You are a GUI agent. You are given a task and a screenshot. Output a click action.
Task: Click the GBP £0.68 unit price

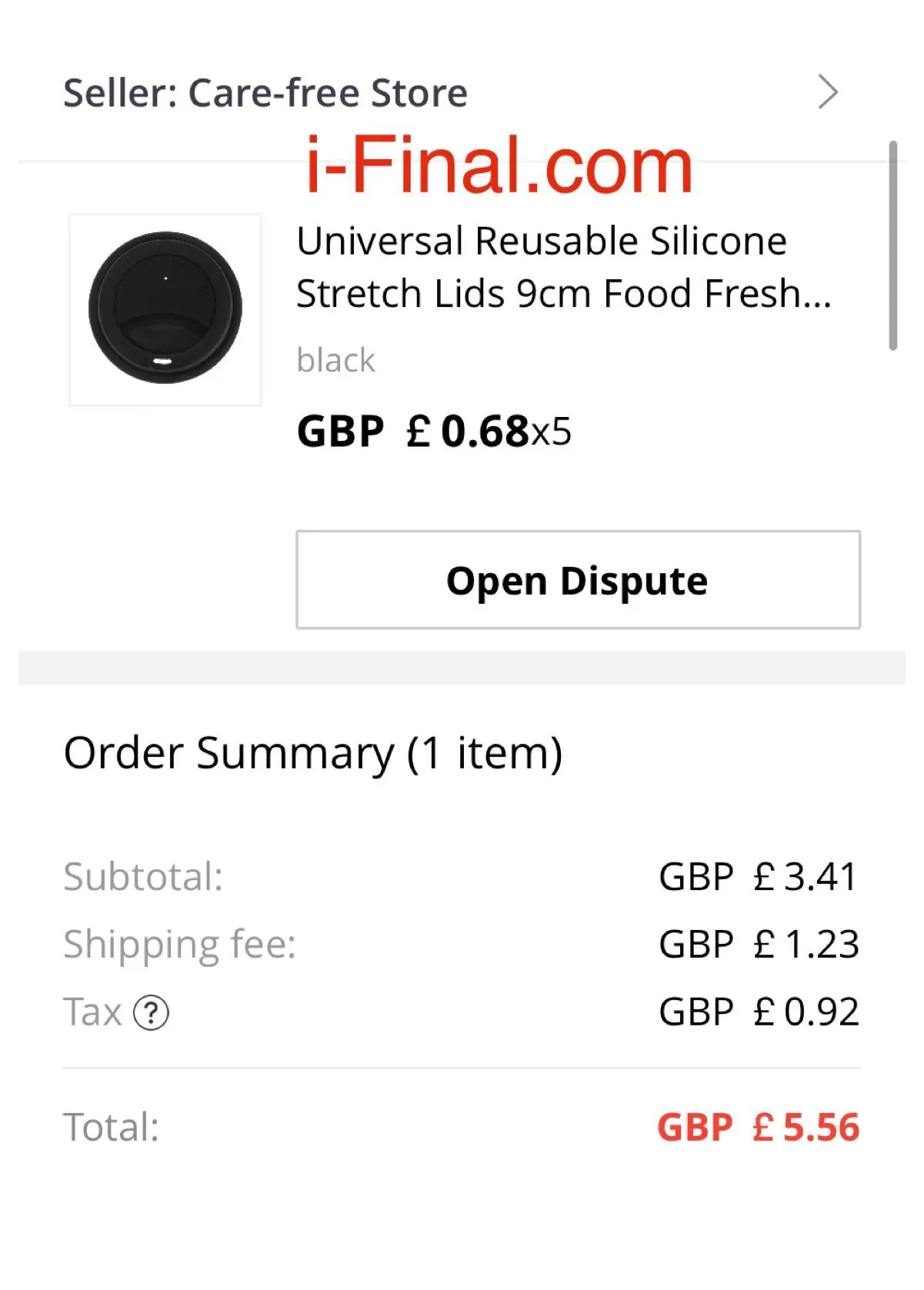pyautogui.click(x=414, y=431)
